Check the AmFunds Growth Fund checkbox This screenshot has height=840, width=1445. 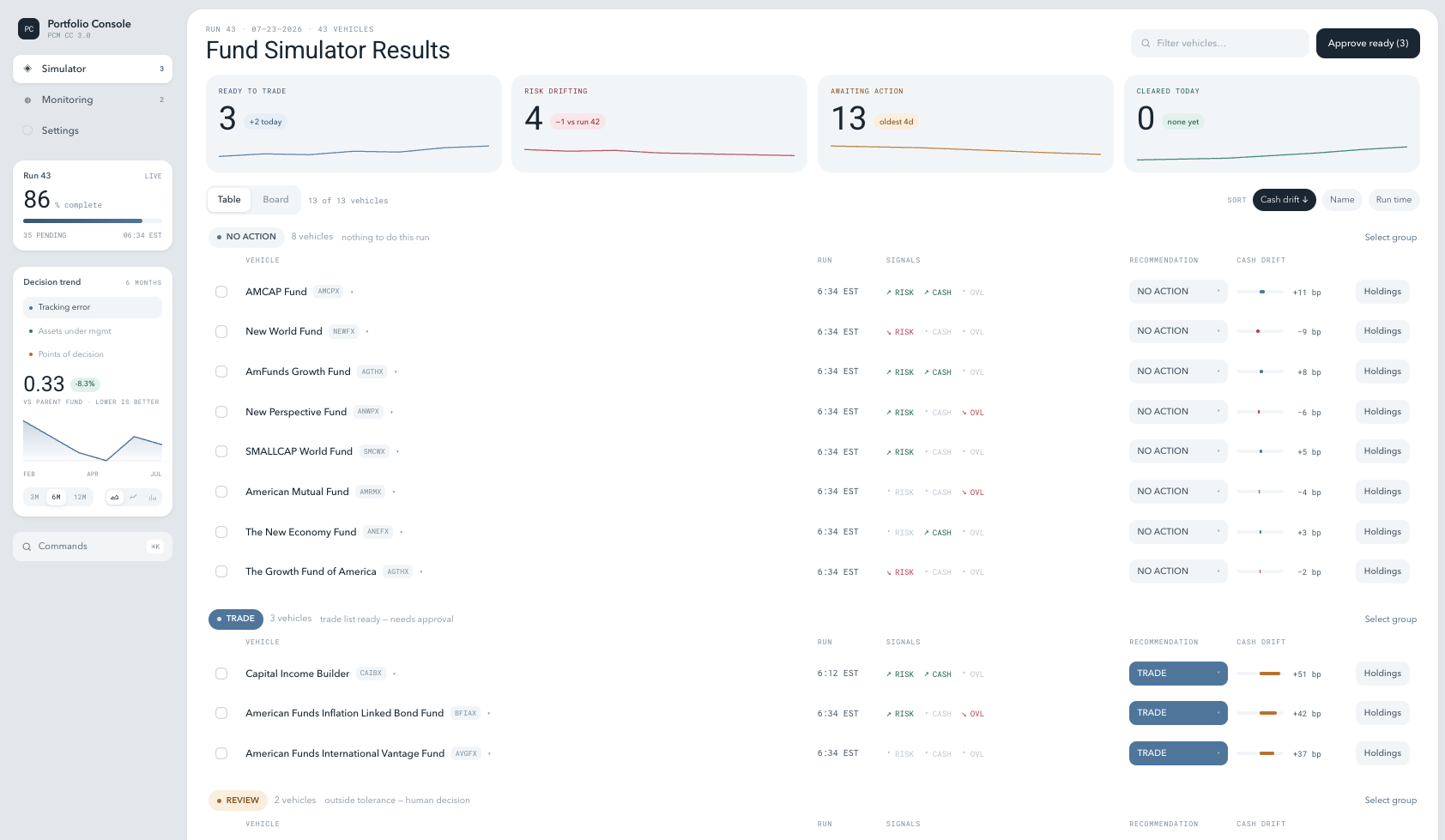point(221,372)
